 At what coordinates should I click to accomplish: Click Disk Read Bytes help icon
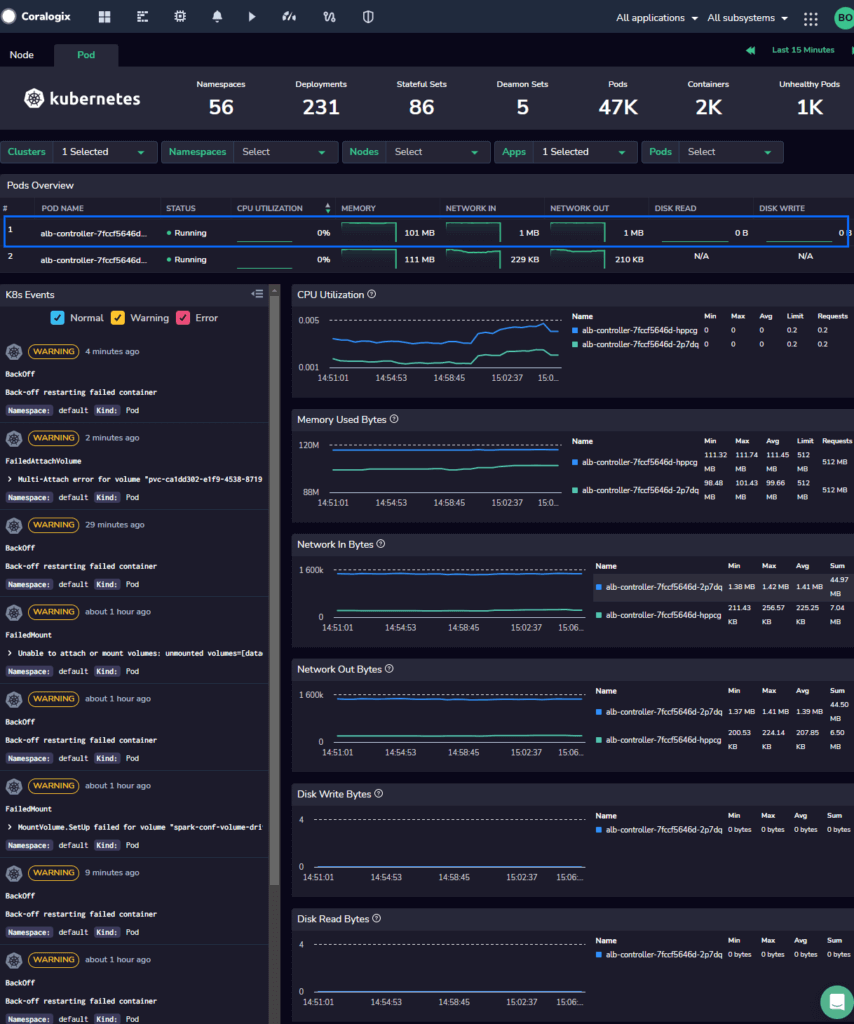pyautogui.click(x=377, y=918)
